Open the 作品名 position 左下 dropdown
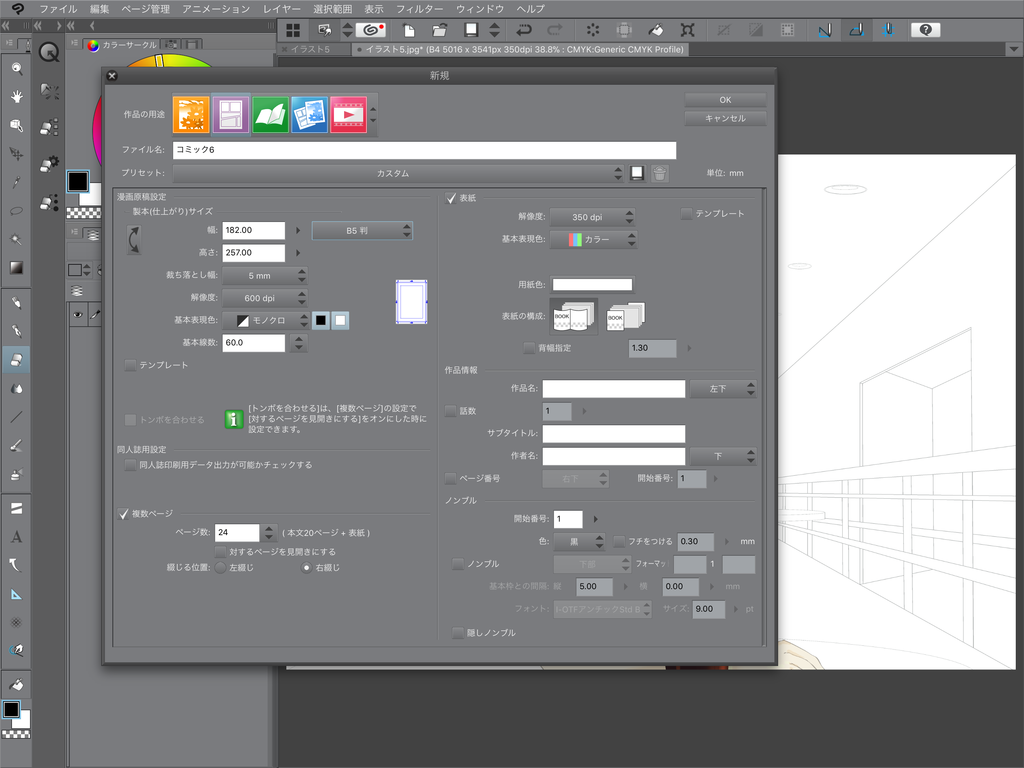Screen dimensions: 1024x768 tap(723, 389)
